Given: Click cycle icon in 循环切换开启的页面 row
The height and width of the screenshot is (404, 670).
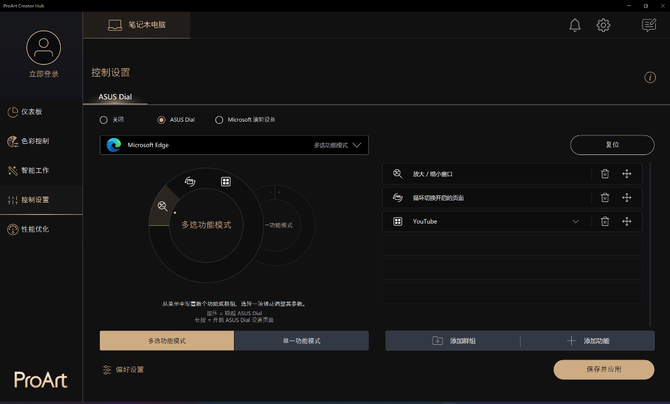Looking at the screenshot, I should (397, 198).
